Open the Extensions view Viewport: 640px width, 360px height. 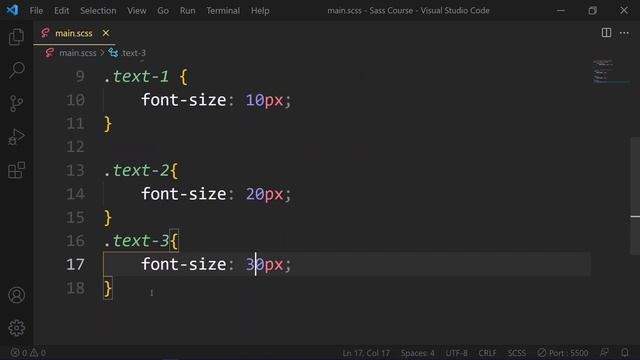(16, 170)
